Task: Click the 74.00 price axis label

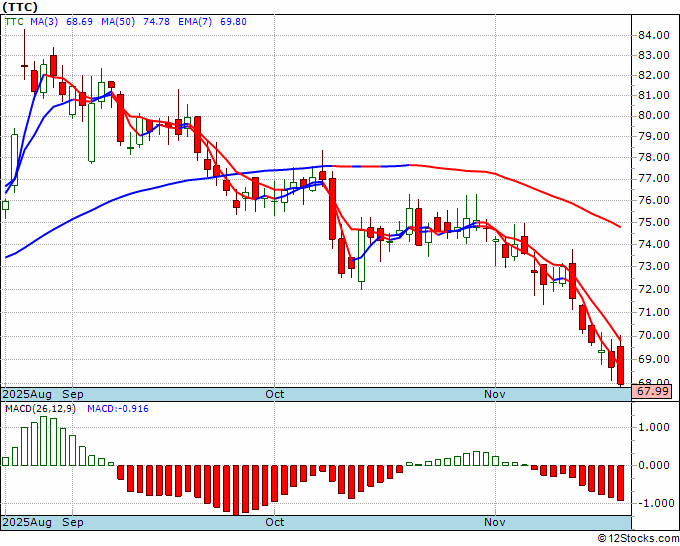Action: coord(654,245)
